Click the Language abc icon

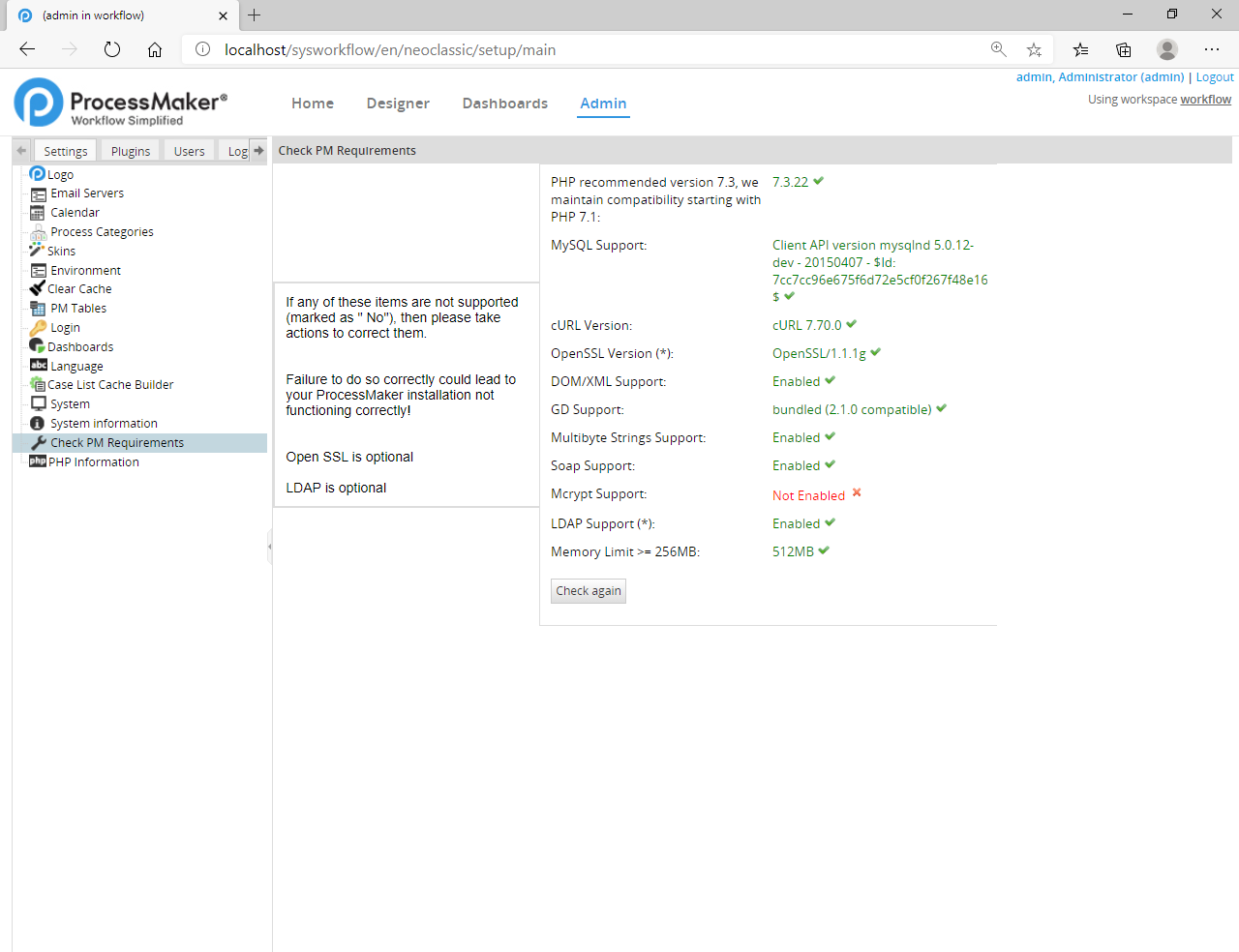pyautogui.click(x=39, y=366)
